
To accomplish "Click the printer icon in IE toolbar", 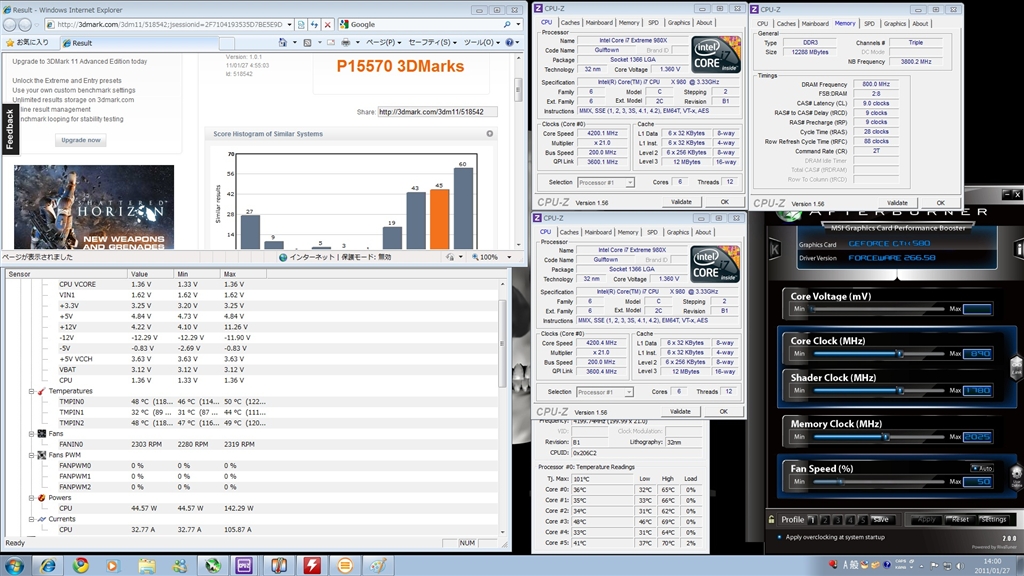I will coord(345,43).
